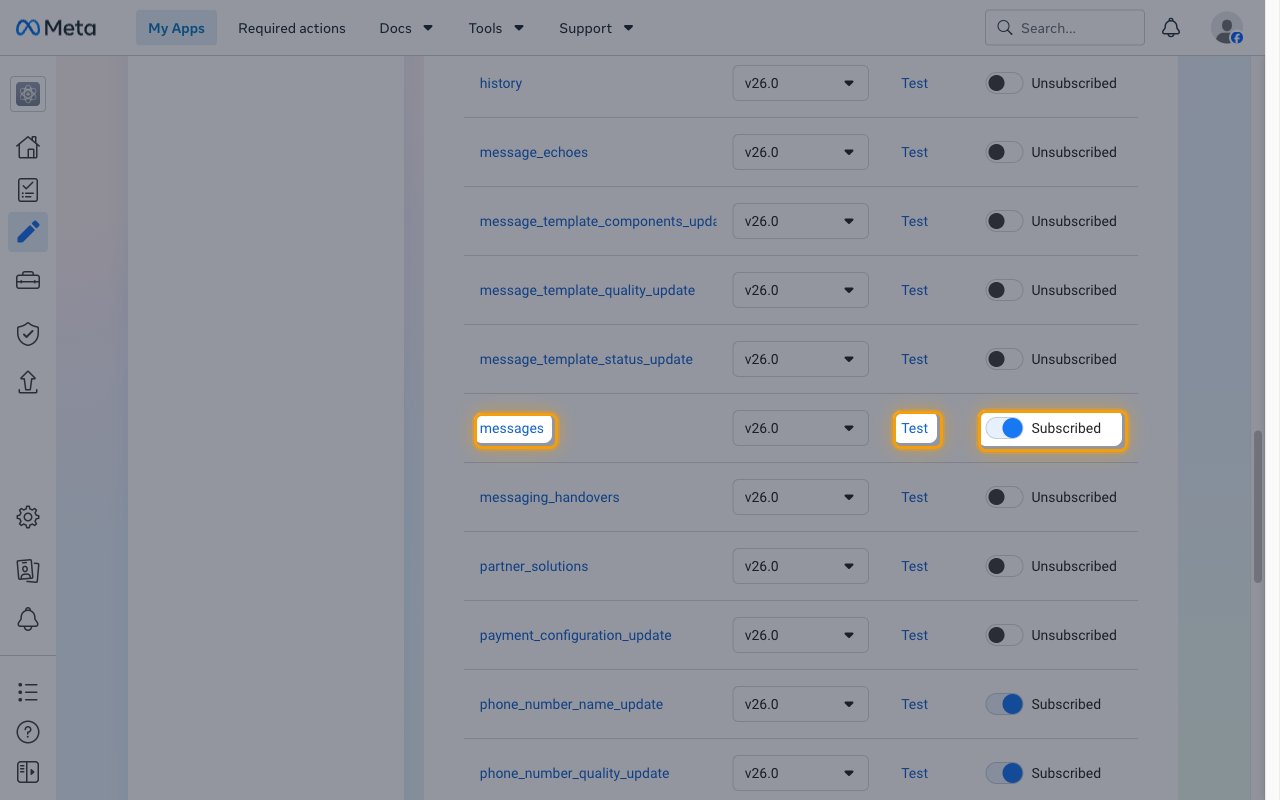The height and width of the screenshot is (800, 1280).
Task: Disable the phone_number_quality_update subscription toggle
Action: point(1004,773)
